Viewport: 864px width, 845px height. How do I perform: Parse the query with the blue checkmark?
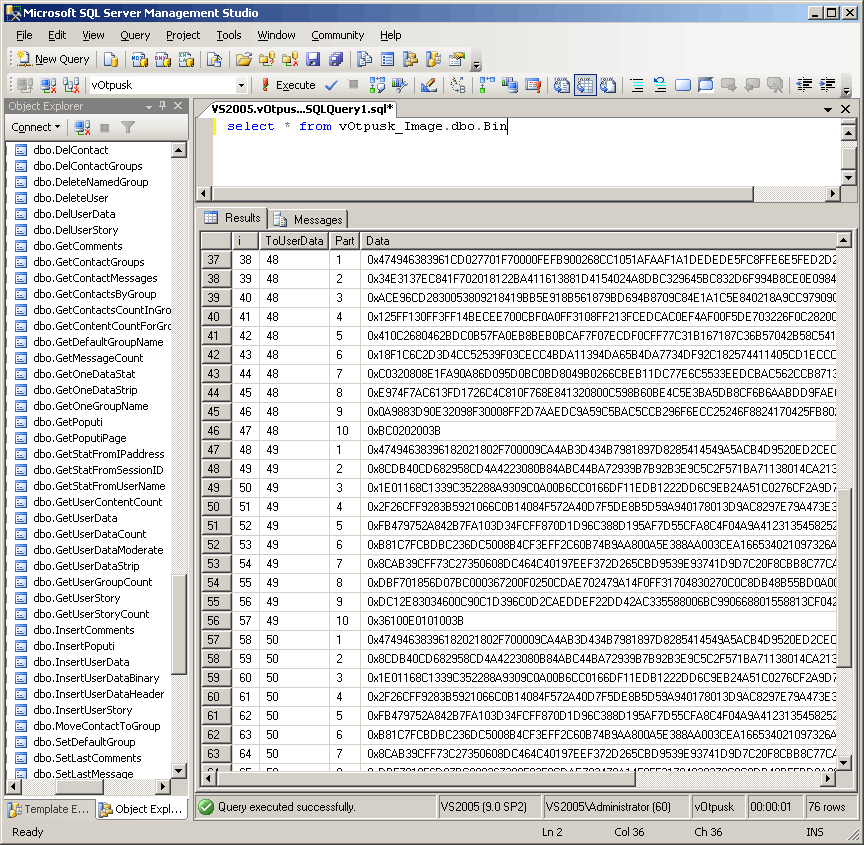pos(331,85)
